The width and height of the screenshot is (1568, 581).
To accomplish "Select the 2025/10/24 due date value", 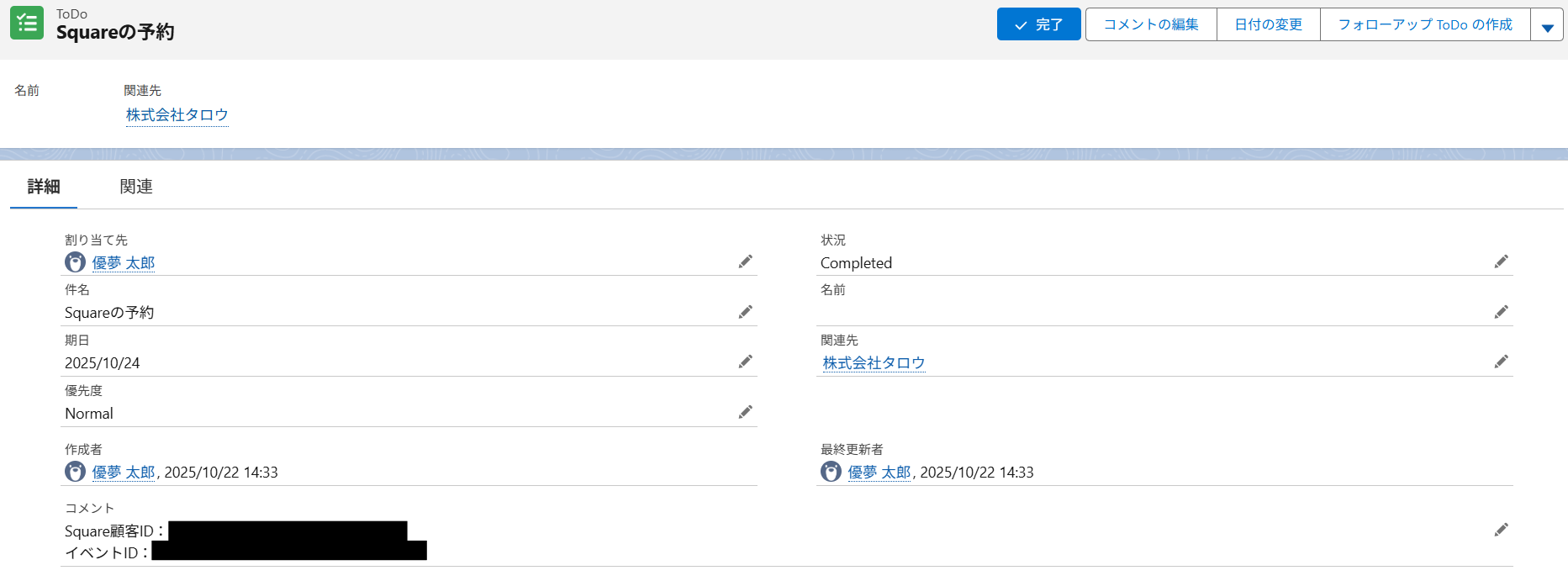I will pos(103,363).
